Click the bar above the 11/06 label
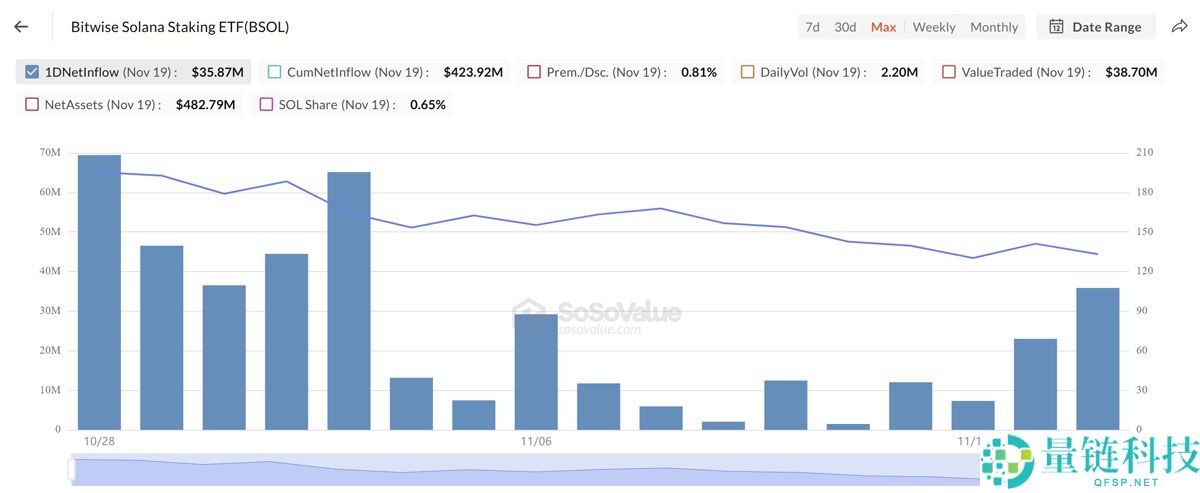 pyautogui.click(x=536, y=371)
